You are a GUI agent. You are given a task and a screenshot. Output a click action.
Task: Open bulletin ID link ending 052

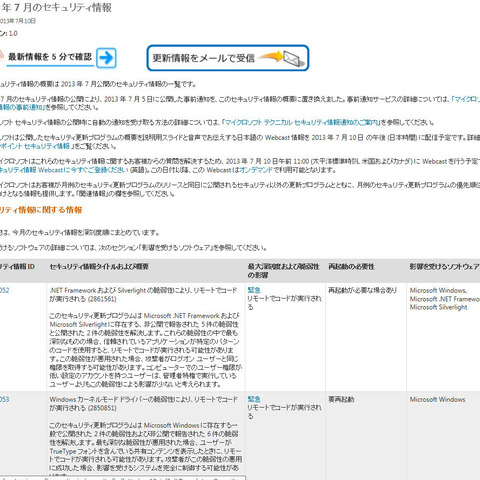(x=4, y=290)
